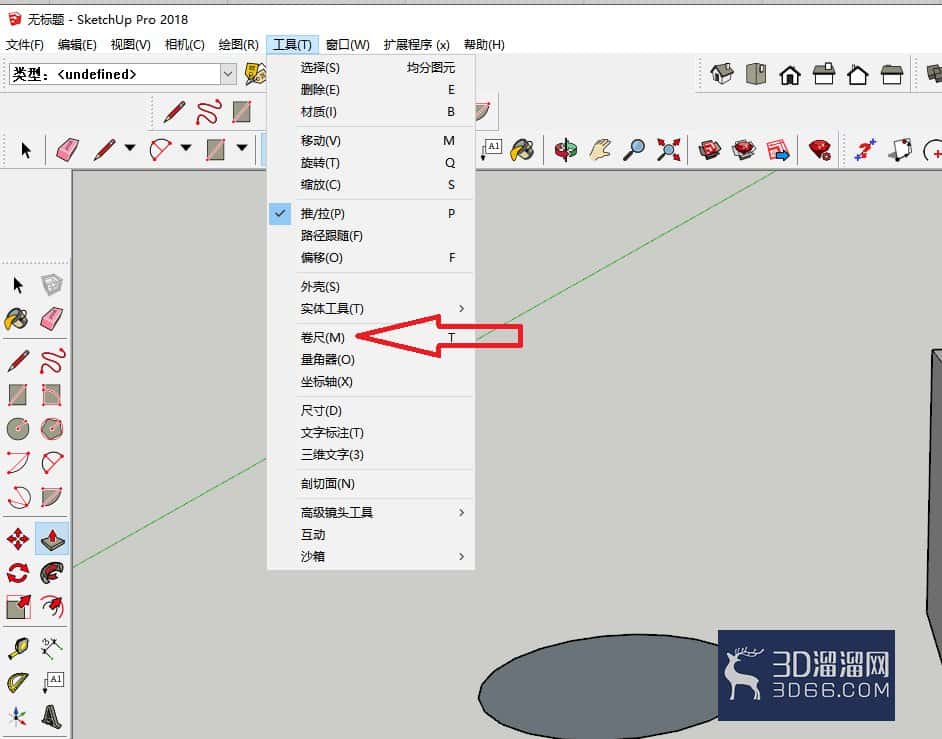Choose the move tool in left panel

coord(17,539)
